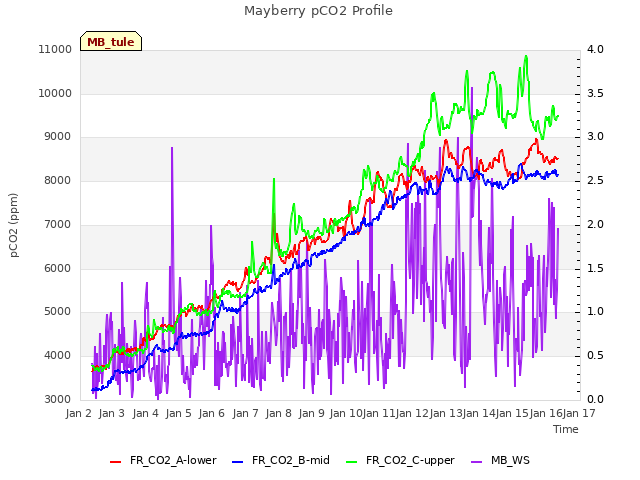This screenshot has height=480, width=640.
Task: Click the 3.5 right axis tick label
Action: point(595,93)
